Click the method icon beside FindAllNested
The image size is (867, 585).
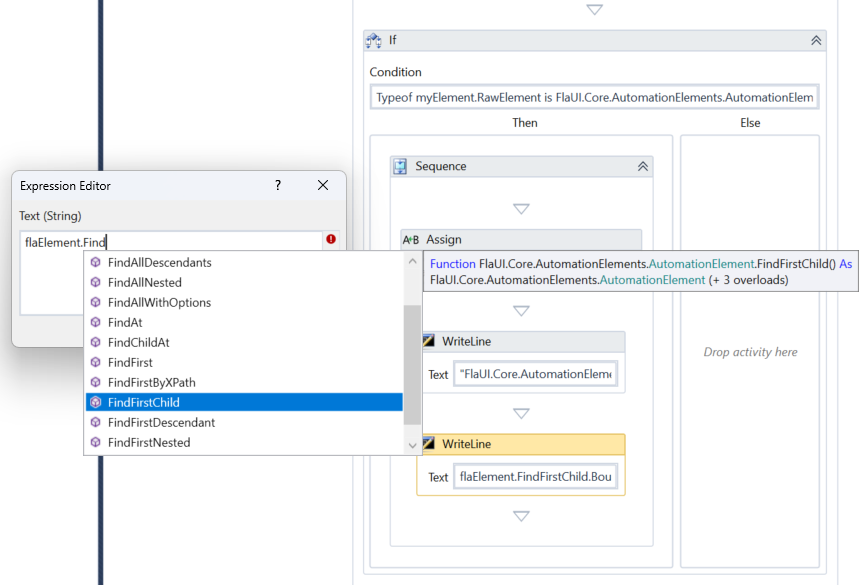[96, 282]
